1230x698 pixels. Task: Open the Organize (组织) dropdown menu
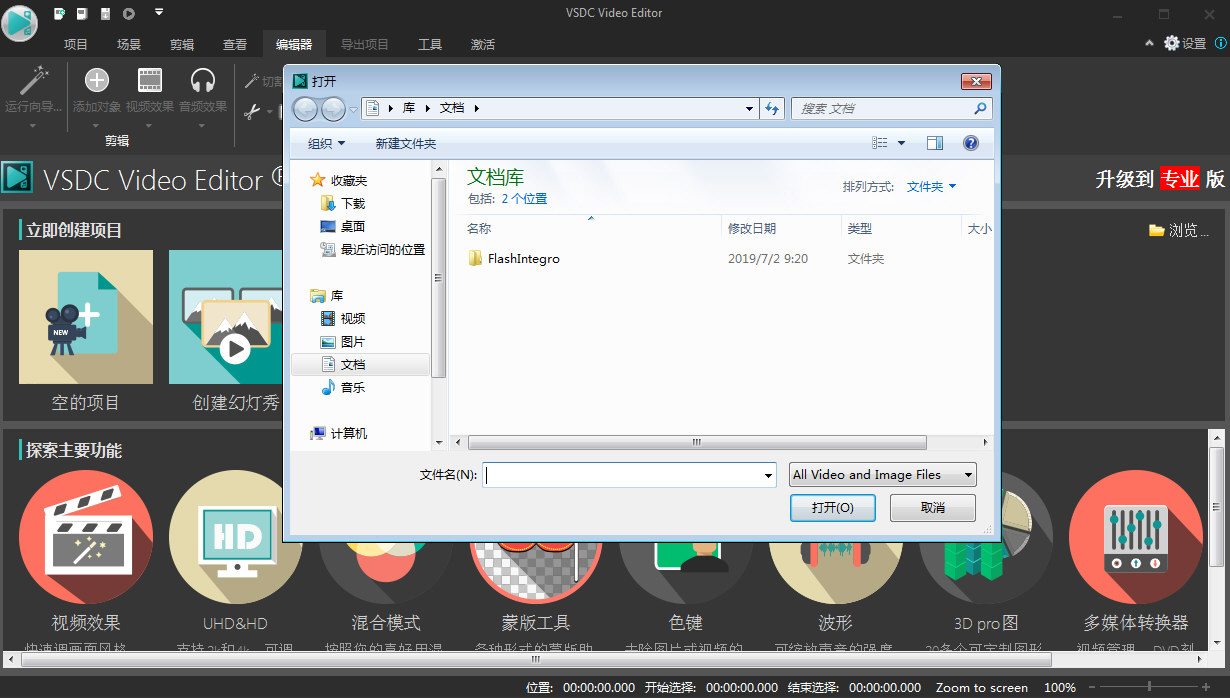[326, 144]
